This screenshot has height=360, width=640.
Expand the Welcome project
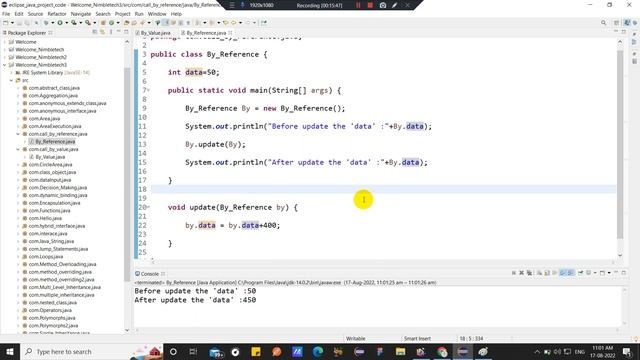(x=4, y=42)
